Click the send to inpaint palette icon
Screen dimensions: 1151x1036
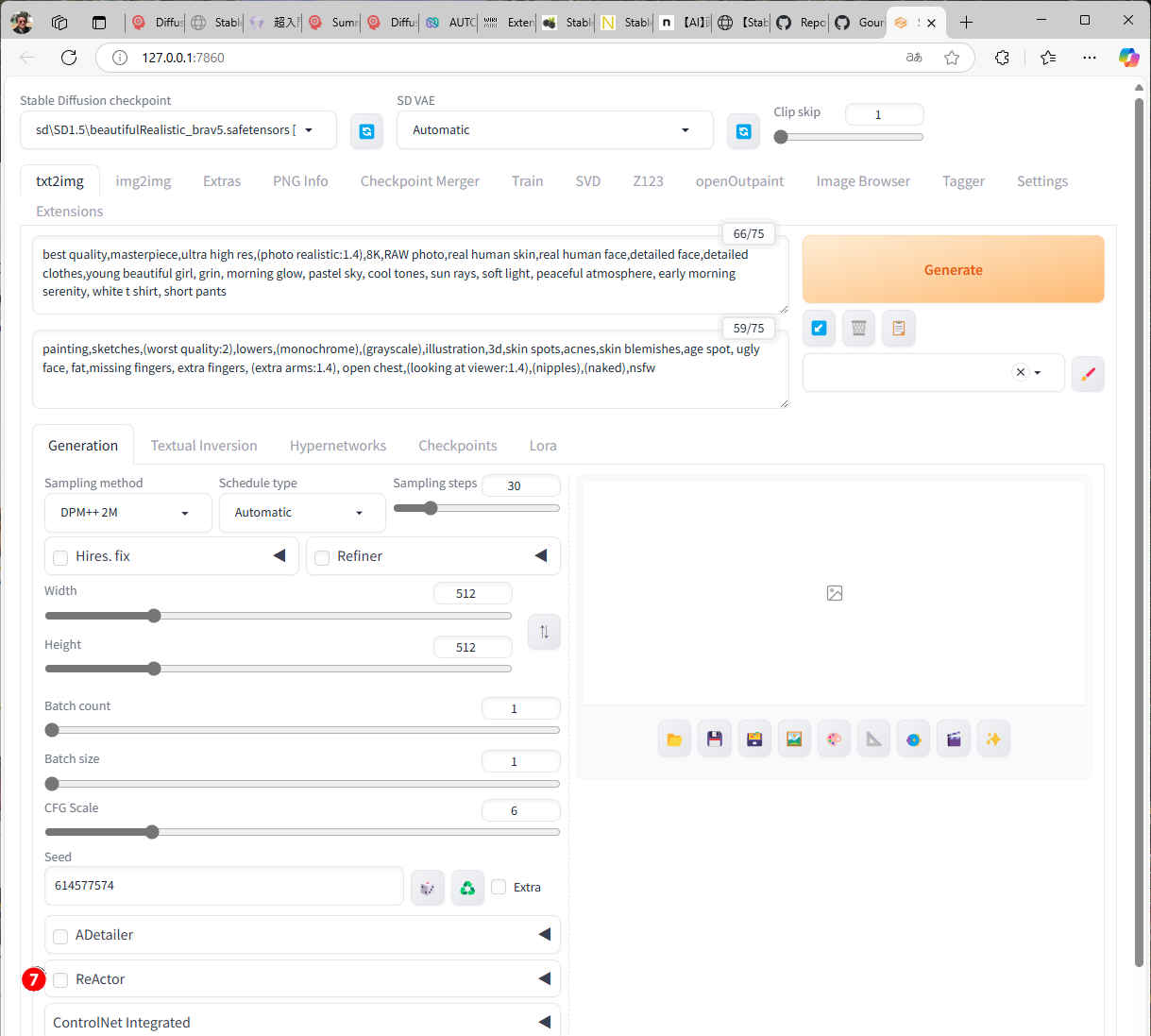(x=834, y=739)
